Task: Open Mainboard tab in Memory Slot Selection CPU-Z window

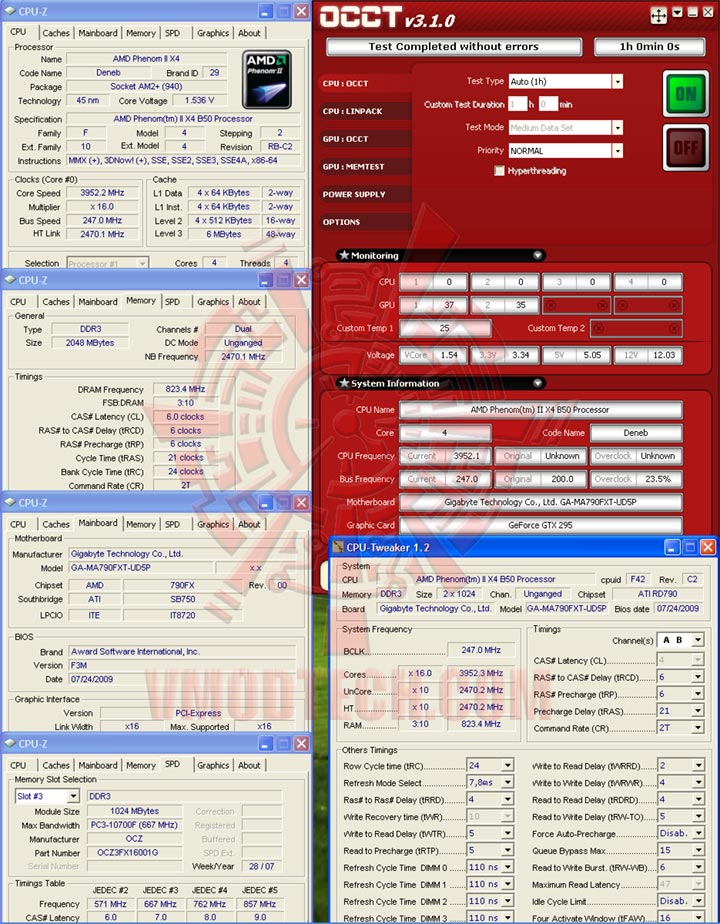Action: (98, 765)
